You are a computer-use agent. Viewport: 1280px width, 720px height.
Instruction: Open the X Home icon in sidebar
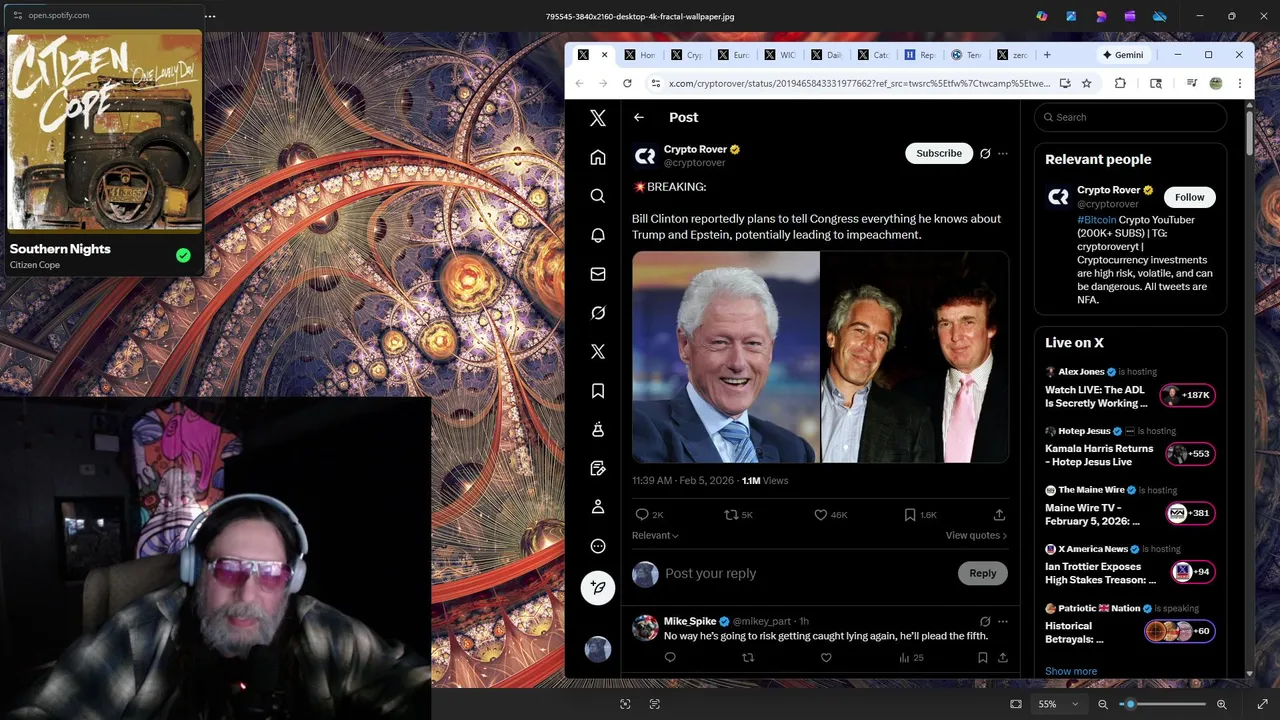tap(598, 157)
